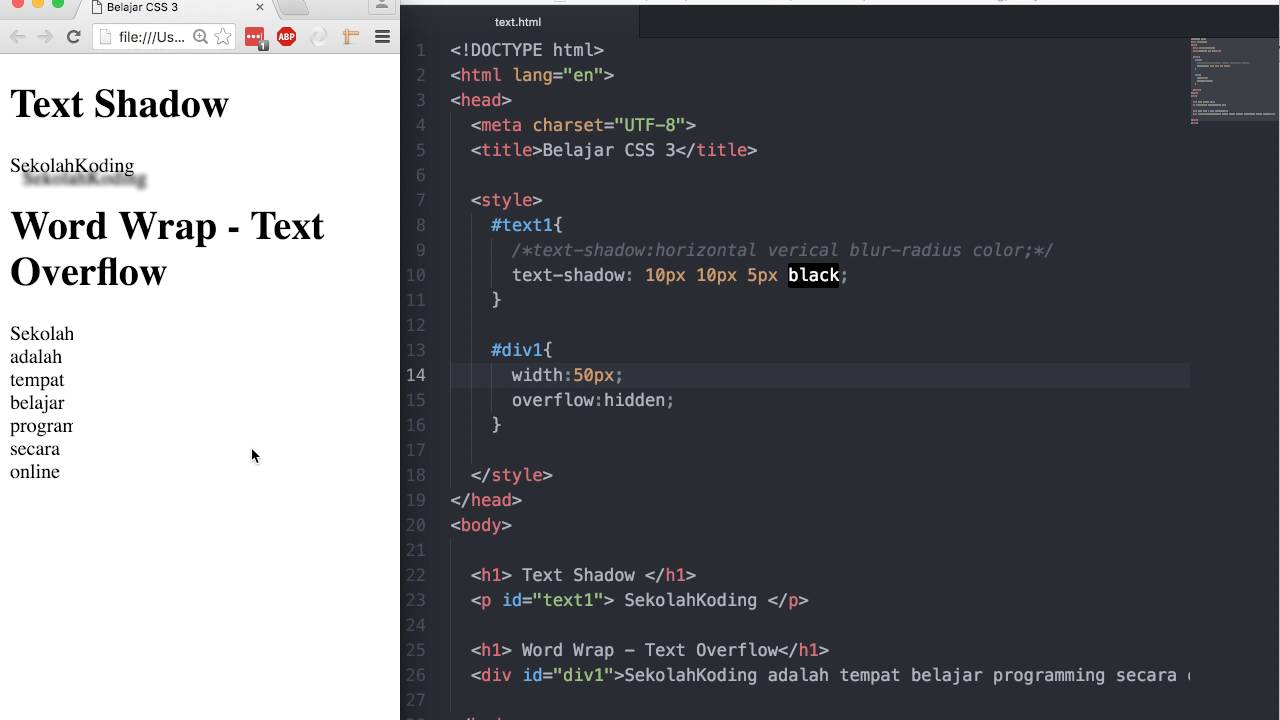This screenshot has width=1280, height=720.
Task: Close the Belajar CSS 3 tab
Action: (259, 7)
